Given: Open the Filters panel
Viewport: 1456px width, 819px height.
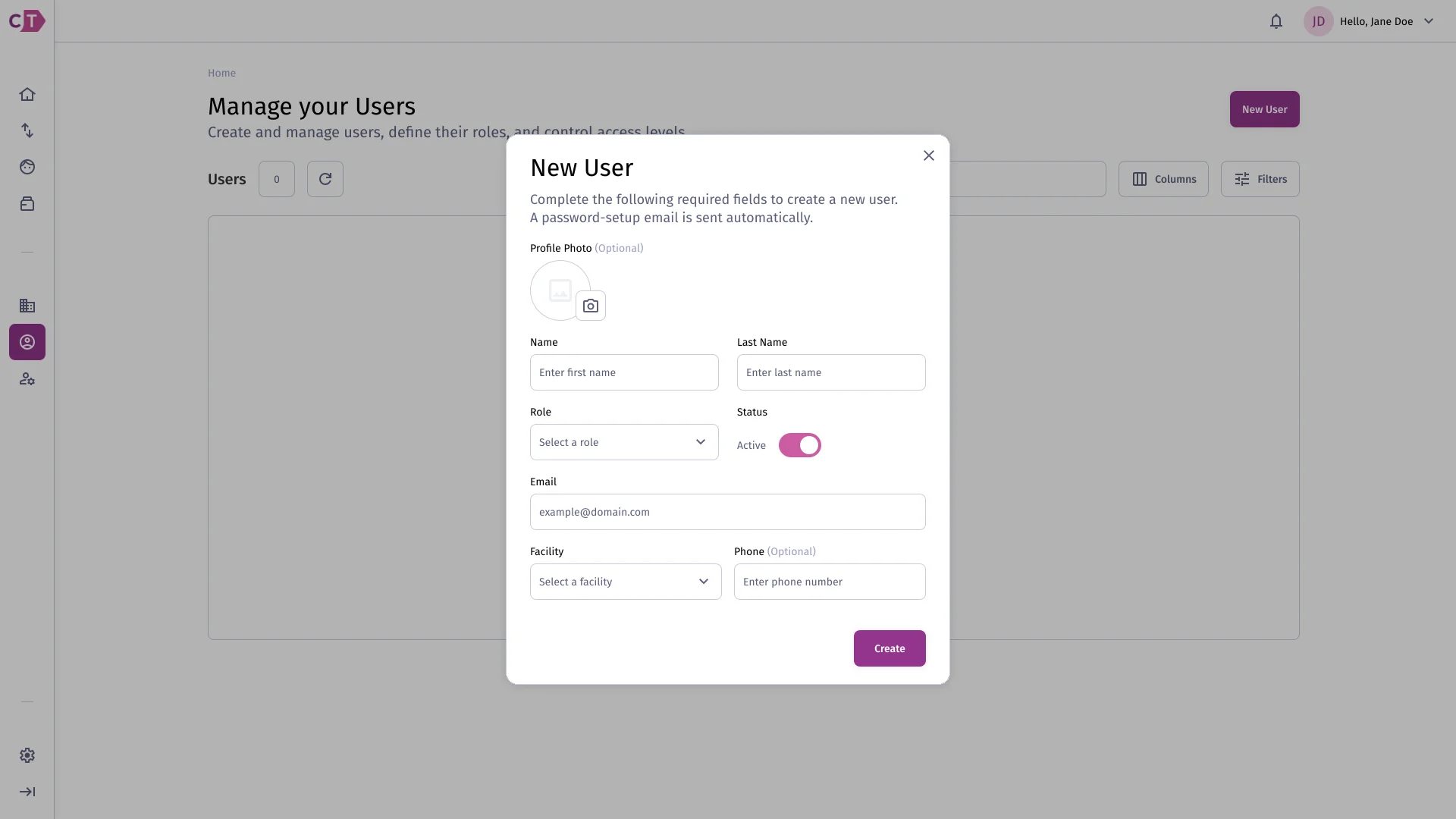Looking at the screenshot, I should click(x=1260, y=179).
